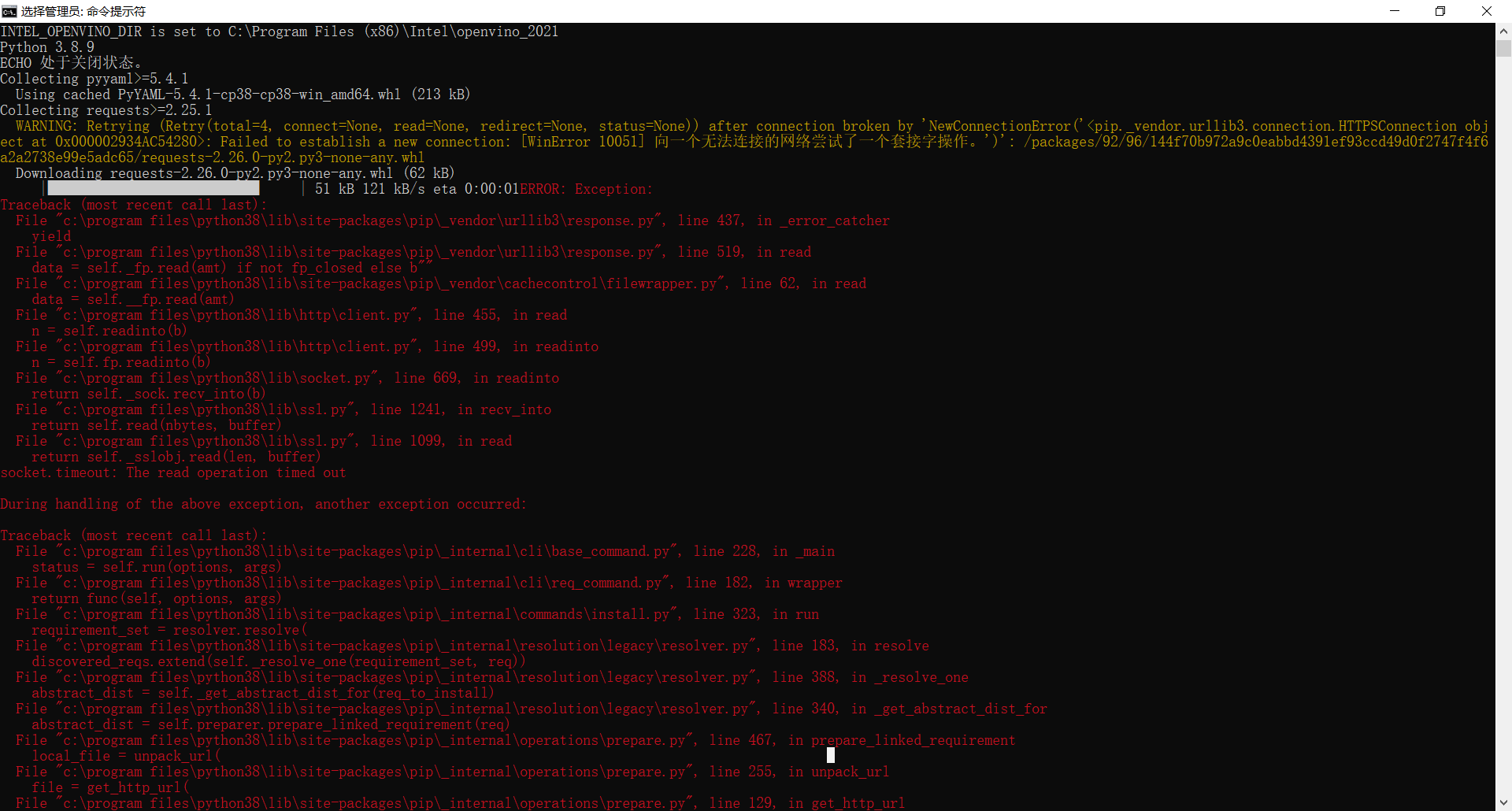Click the response.py line 519 traceback entry
The width and height of the screenshot is (1512, 811).
413,252
